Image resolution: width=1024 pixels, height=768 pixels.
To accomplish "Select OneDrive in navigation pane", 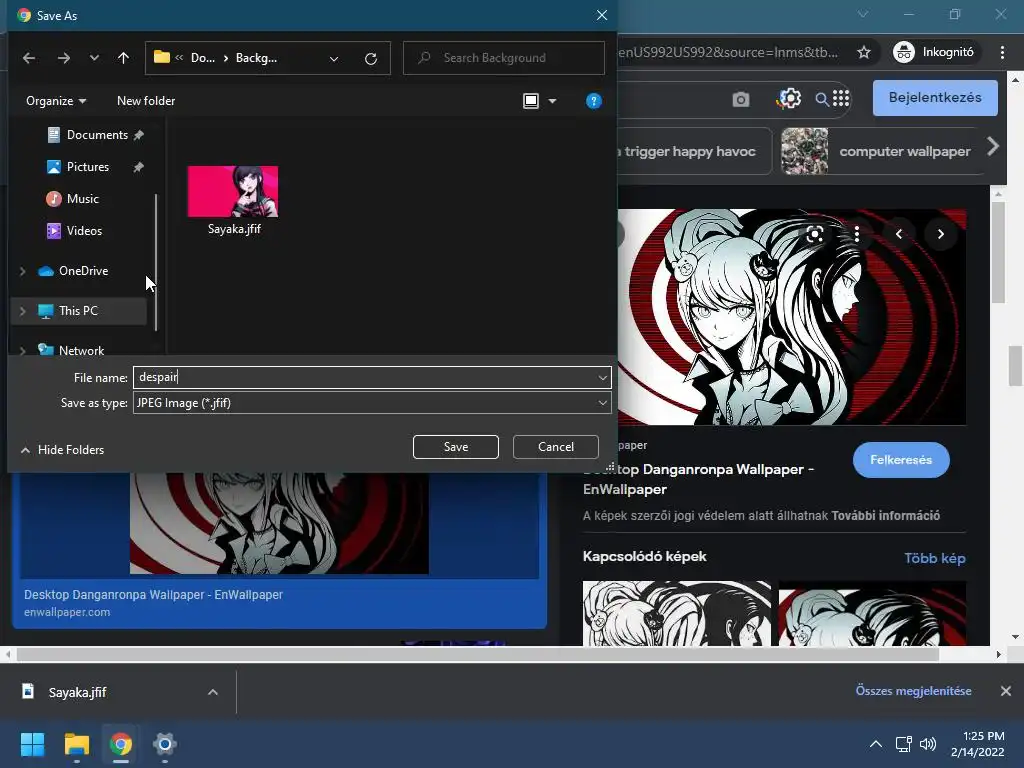I will coord(83,270).
